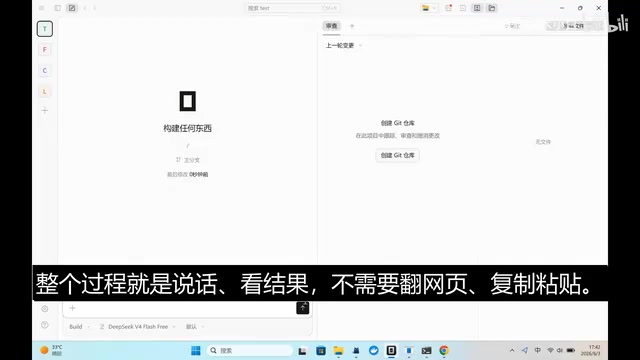640x360 pixels.
Task: Toggle the review panel icon
Action: click(477, 8)
